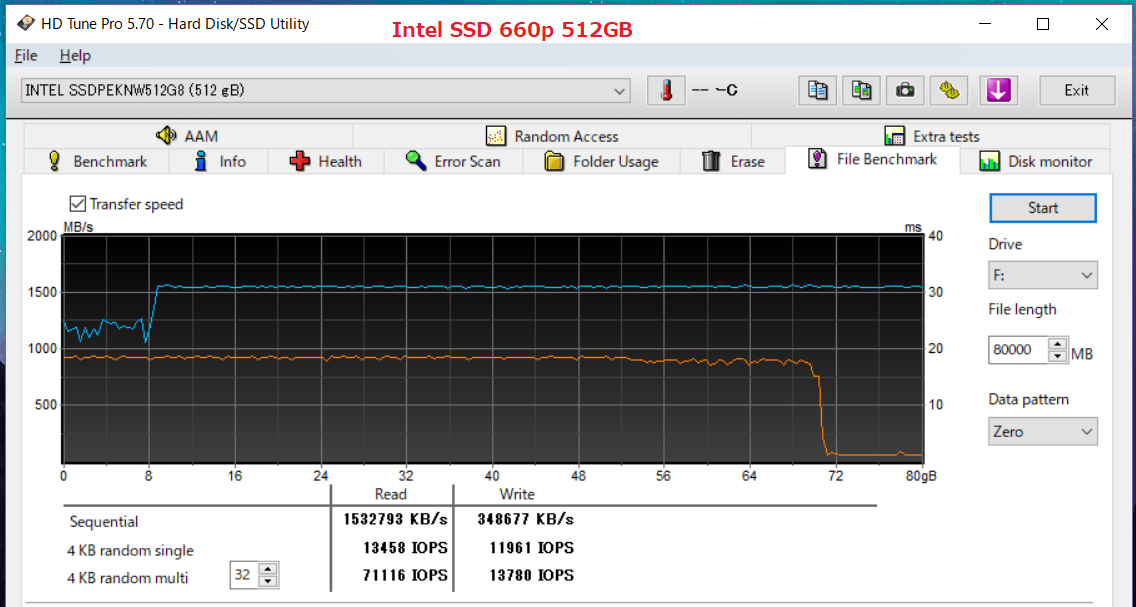The image size is (1136, 607).
Task: Open the options gear icon
Action: [949, 91]
